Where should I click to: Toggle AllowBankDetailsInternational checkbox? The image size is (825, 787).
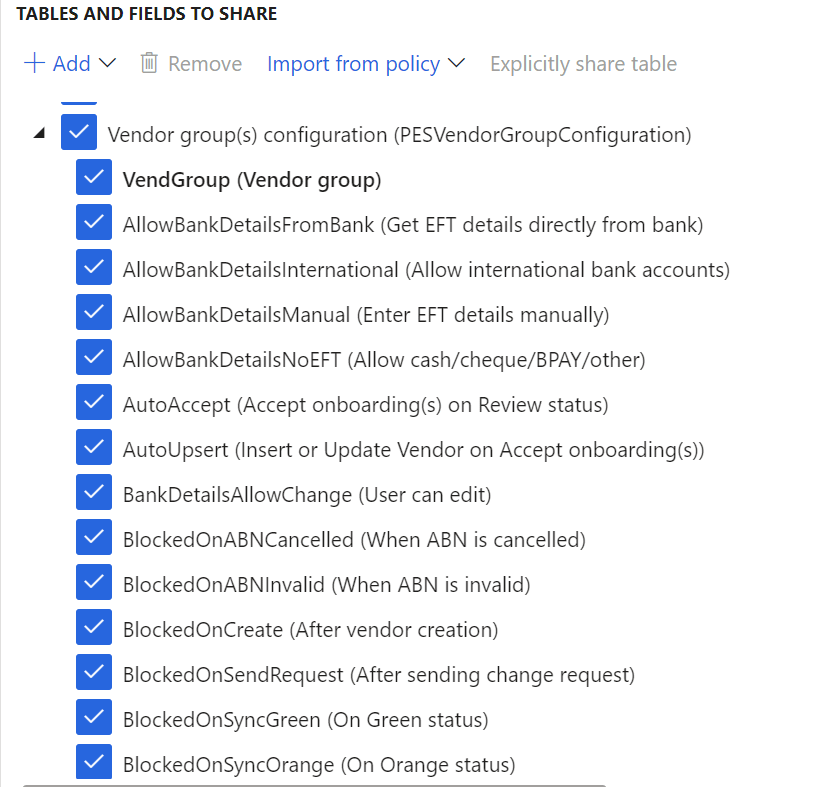(x=94, y=267)
